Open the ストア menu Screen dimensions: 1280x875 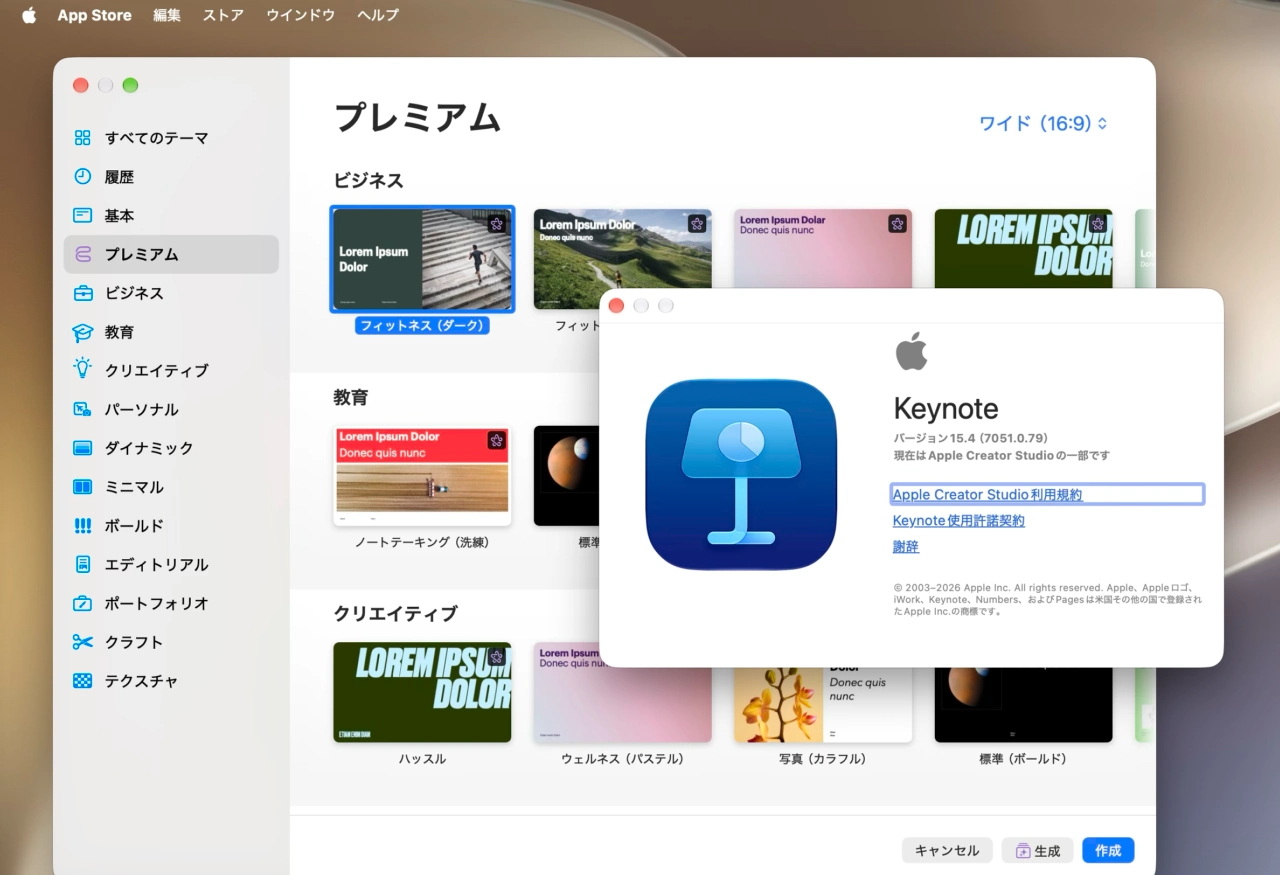click(223, 15)
